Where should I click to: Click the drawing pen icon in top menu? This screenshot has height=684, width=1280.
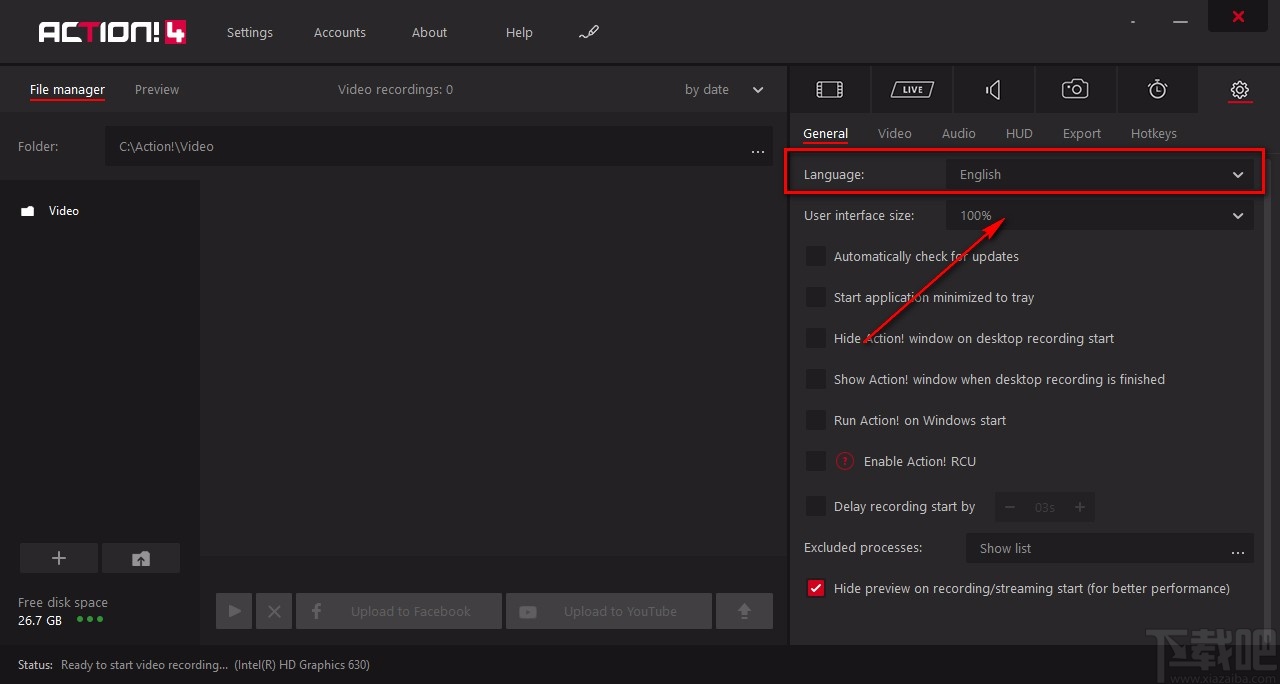589,32
